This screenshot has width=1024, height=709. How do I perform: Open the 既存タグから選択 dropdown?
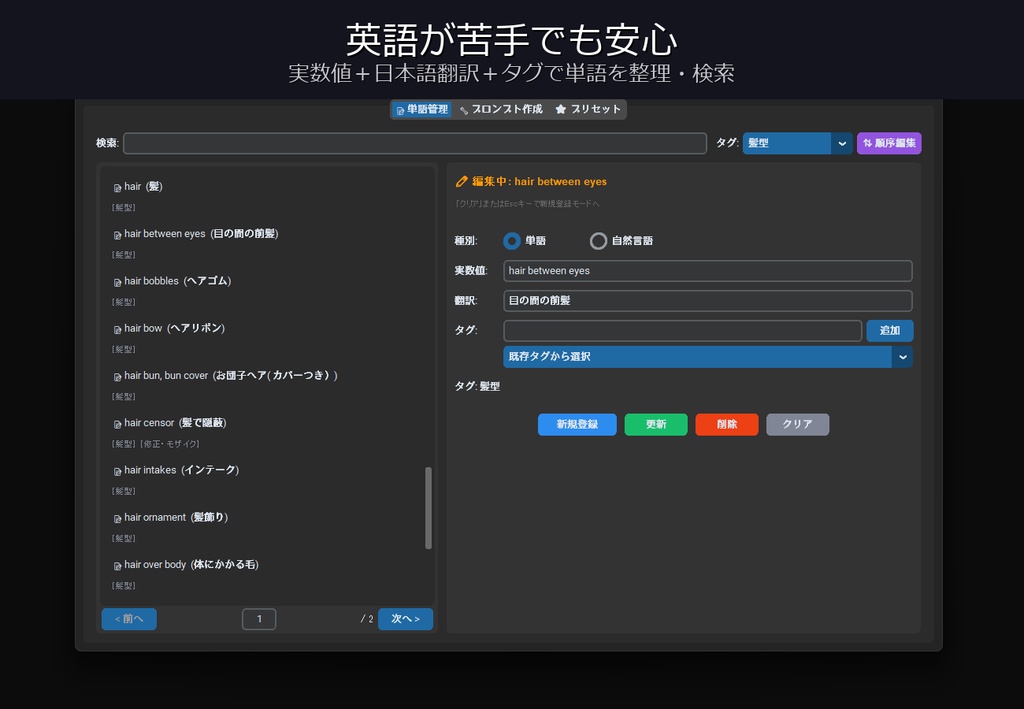(708, 356)
